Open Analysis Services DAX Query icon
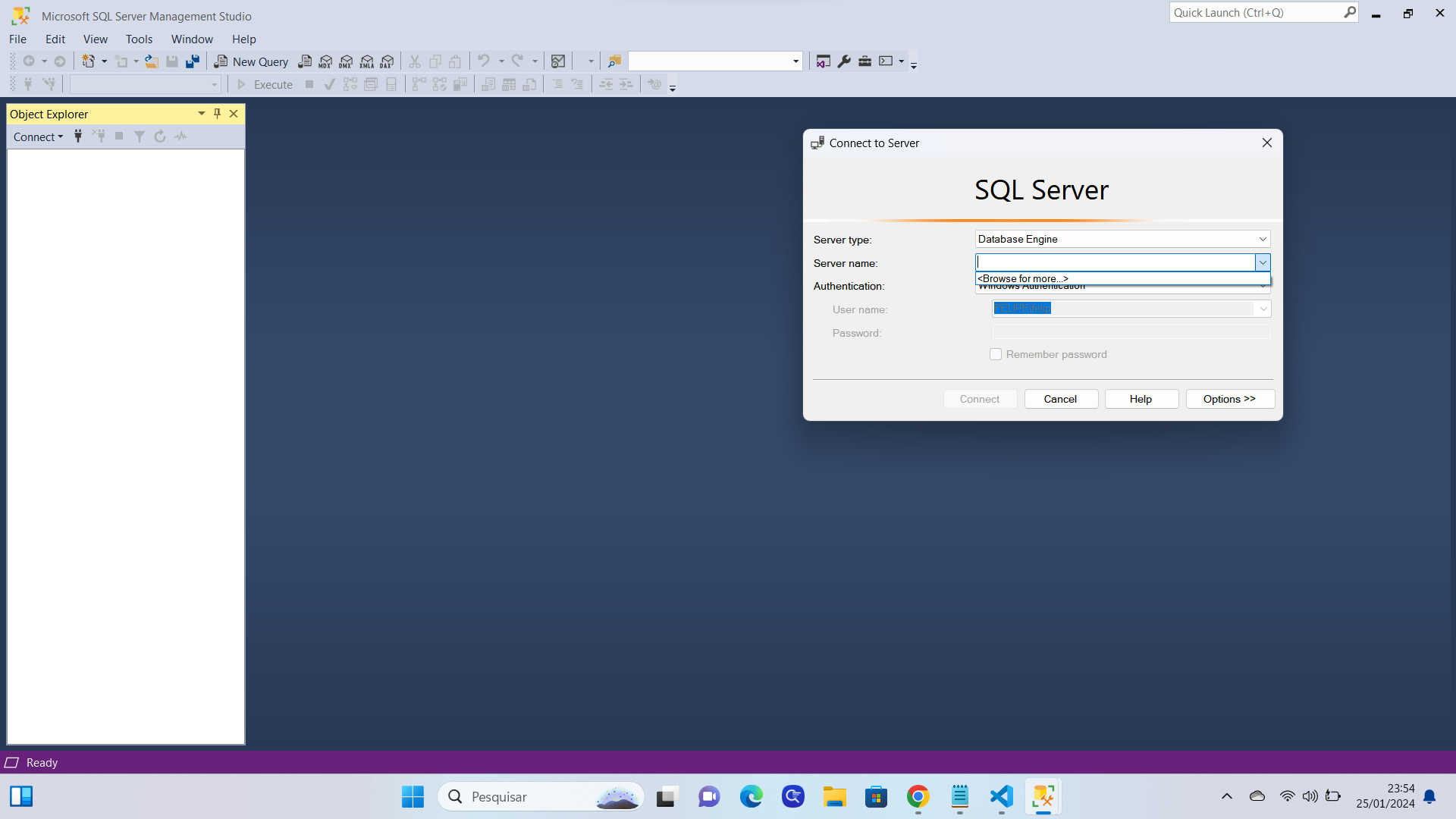 coord(388,61)
